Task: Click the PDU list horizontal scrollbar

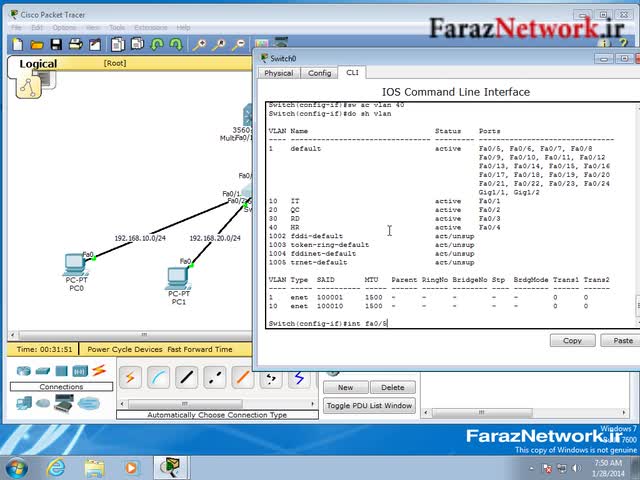Action: [x=524, y=412]
